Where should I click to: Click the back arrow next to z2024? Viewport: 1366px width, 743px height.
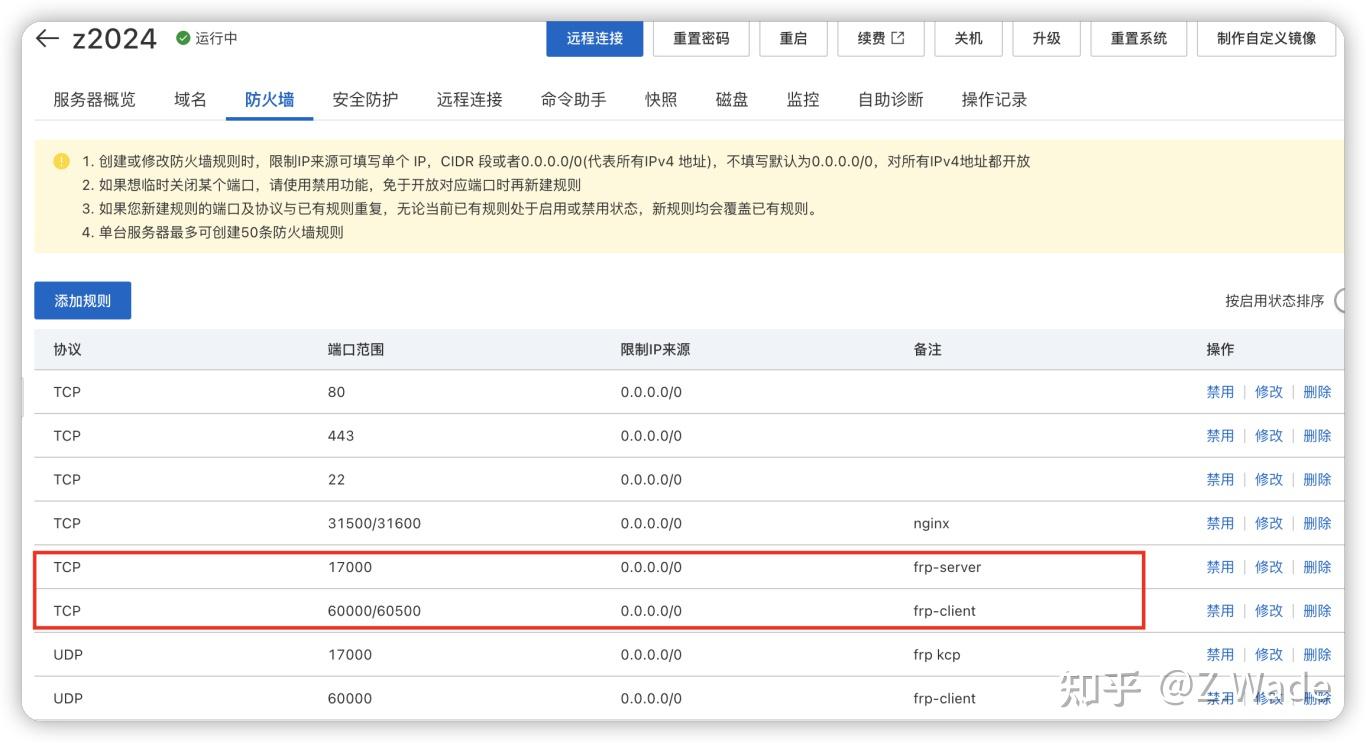tap(46, 38)
